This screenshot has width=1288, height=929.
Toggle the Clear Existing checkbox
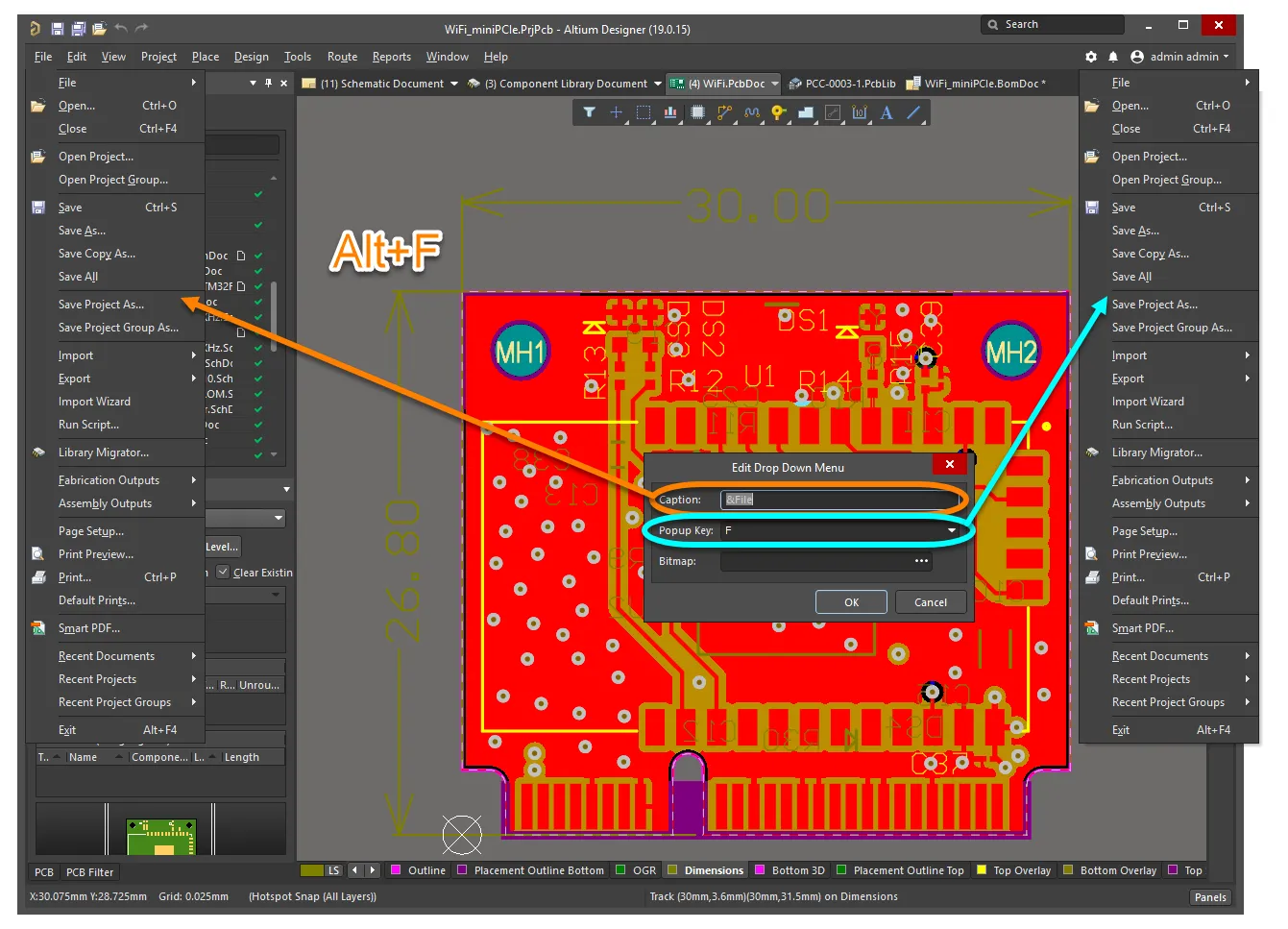tap(223, 572)
